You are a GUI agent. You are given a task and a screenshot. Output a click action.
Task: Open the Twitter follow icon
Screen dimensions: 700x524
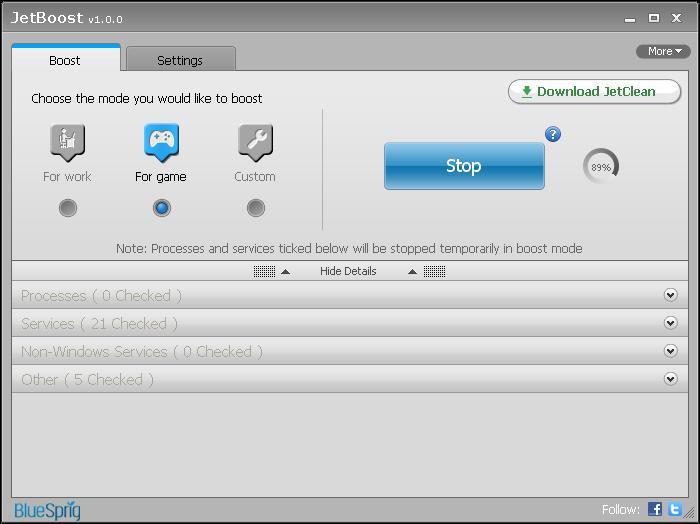(x=675, y=509)
